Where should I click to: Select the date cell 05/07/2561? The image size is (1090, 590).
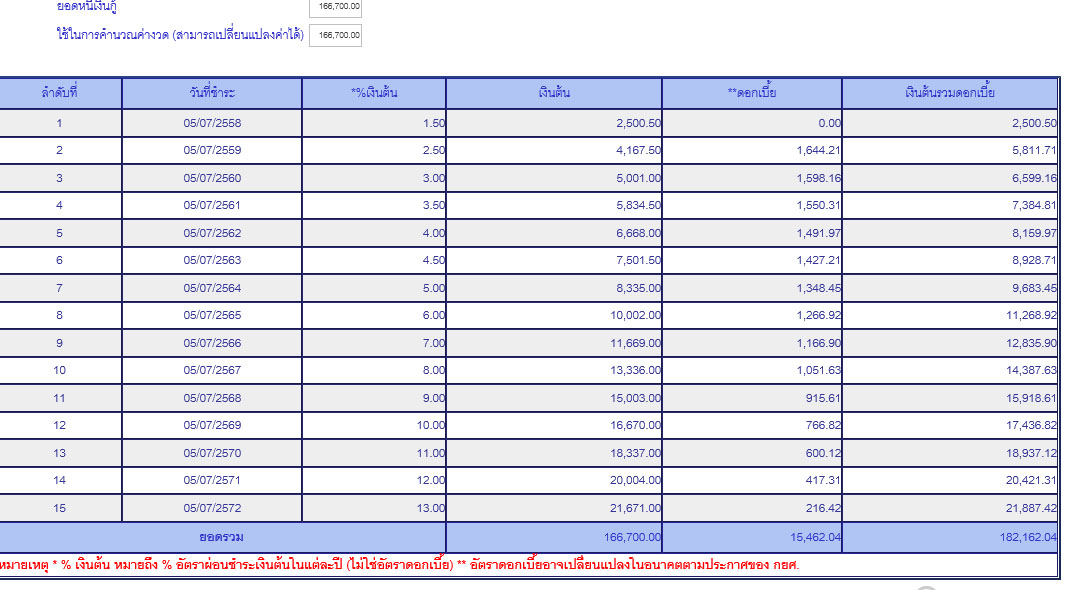coord(212,205)
